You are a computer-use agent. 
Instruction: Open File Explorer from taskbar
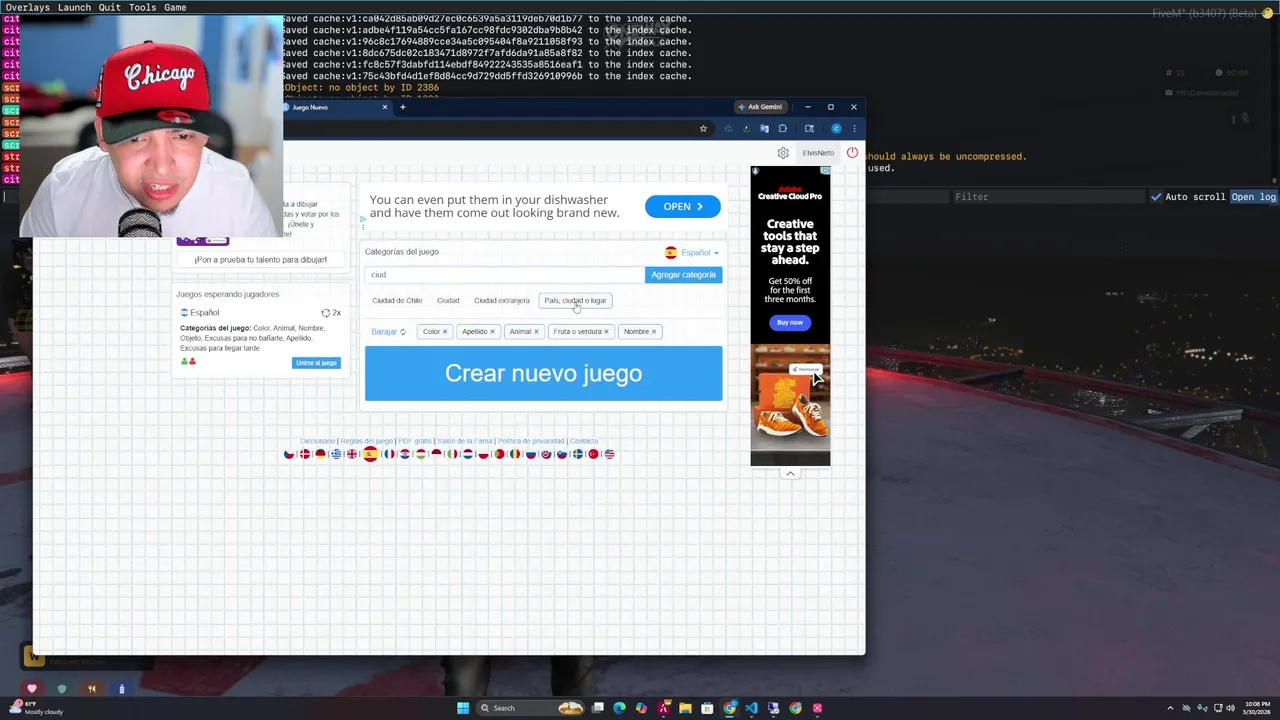point(685,708)
